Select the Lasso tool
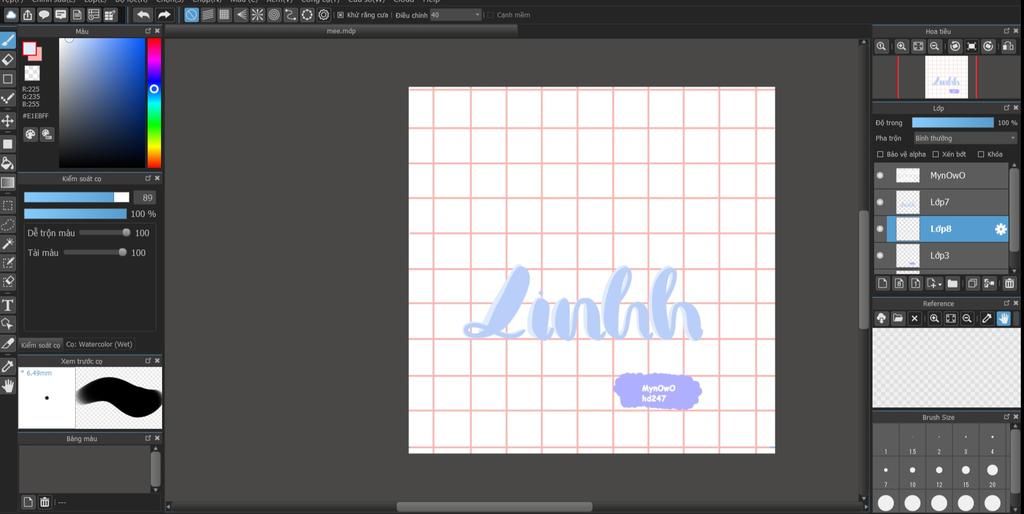Image resolution: width=1024 pixels, height=514 pixels. point(8,225)
